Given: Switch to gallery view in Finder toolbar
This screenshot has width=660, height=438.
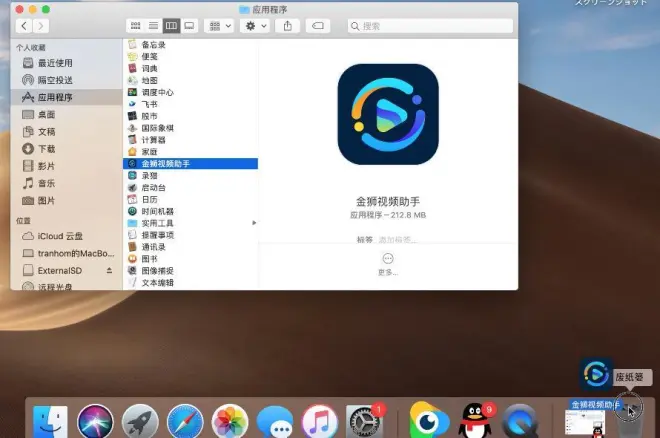Looking at the screenshot, I should click(x=189, y=26).
